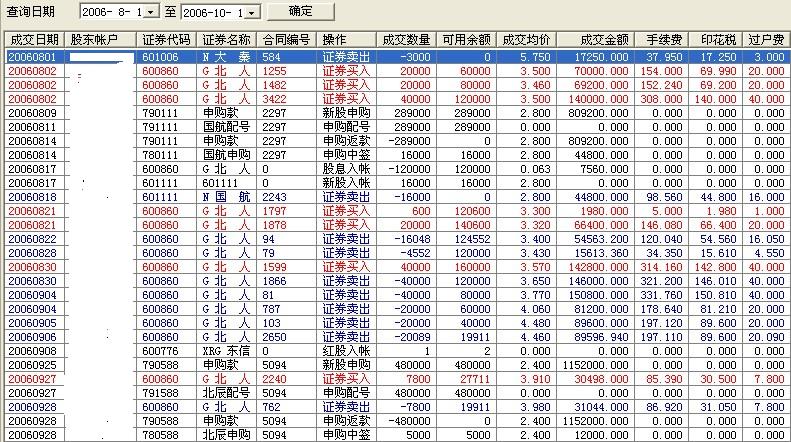Click security code 791111

[160, 127]
